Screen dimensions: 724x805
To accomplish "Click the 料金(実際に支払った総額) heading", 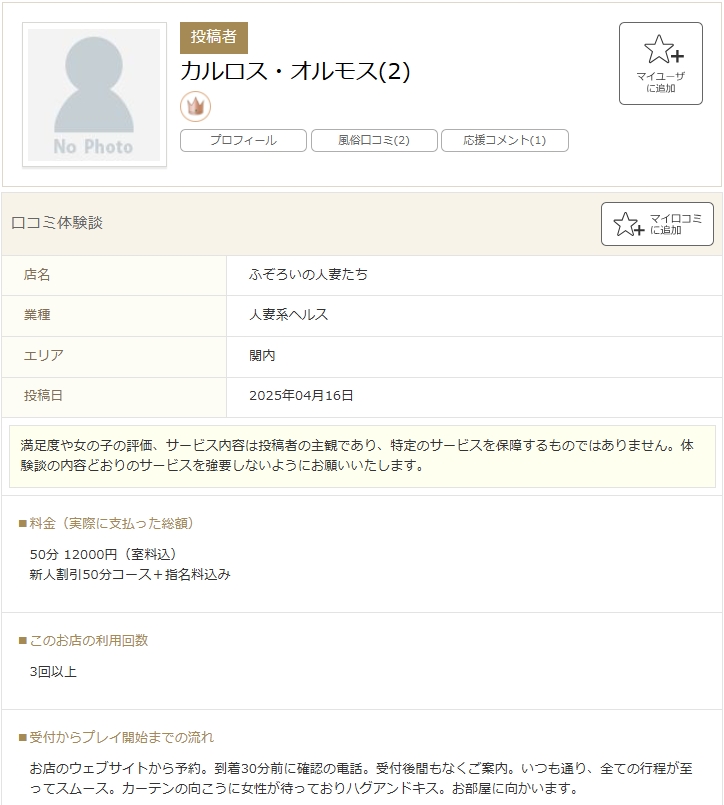I will [x=111, y=523].
